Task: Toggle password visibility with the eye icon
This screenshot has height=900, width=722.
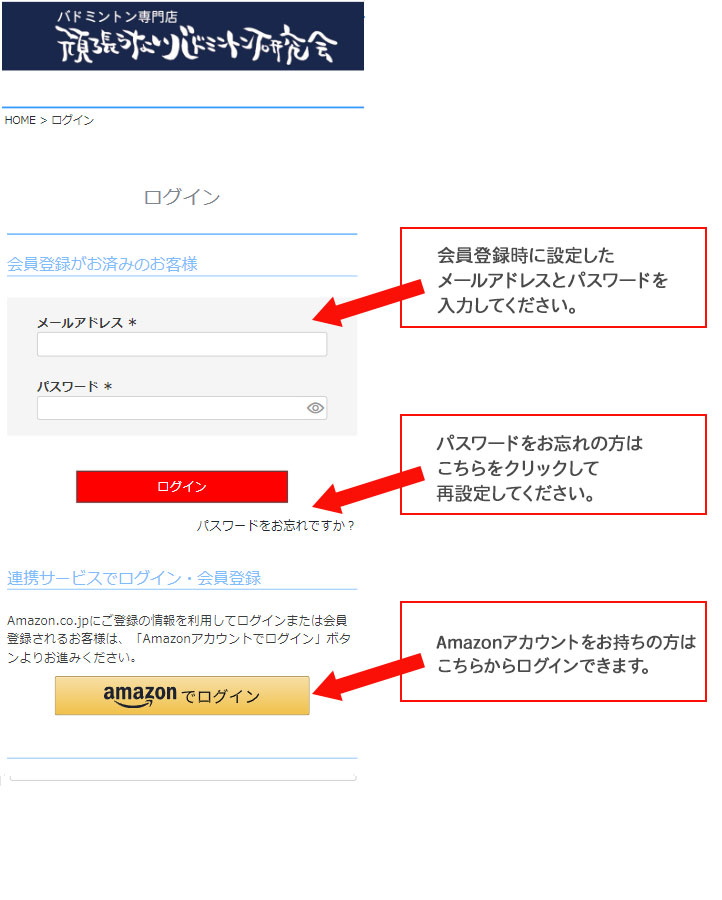Action: [315, 408]
